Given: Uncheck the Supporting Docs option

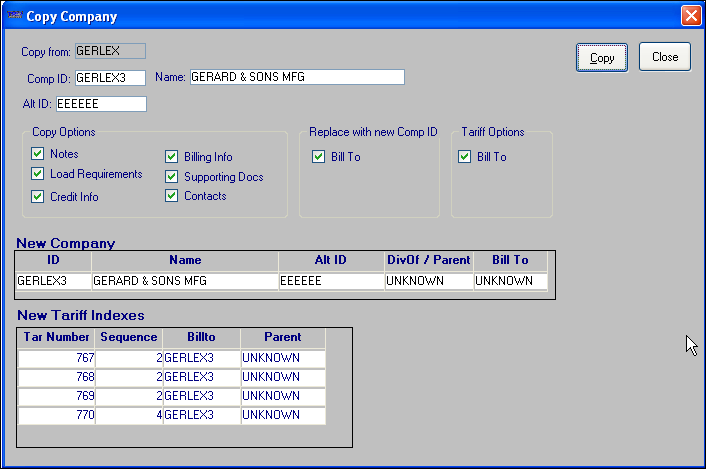Looking at the screenshot, I should [x=172, y=177].
